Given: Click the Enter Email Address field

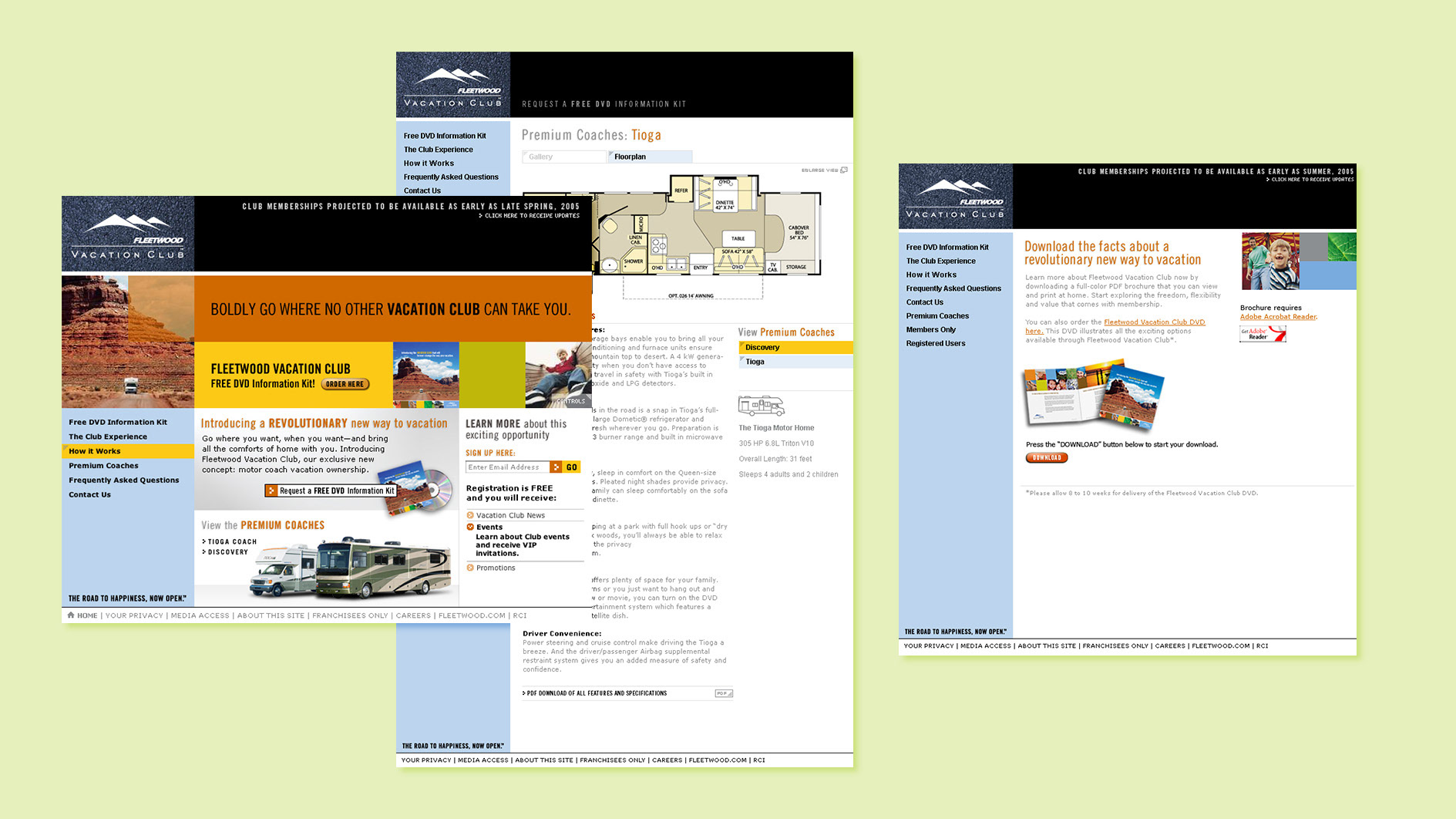Looking at the screenshot, I should pos(507,467).
